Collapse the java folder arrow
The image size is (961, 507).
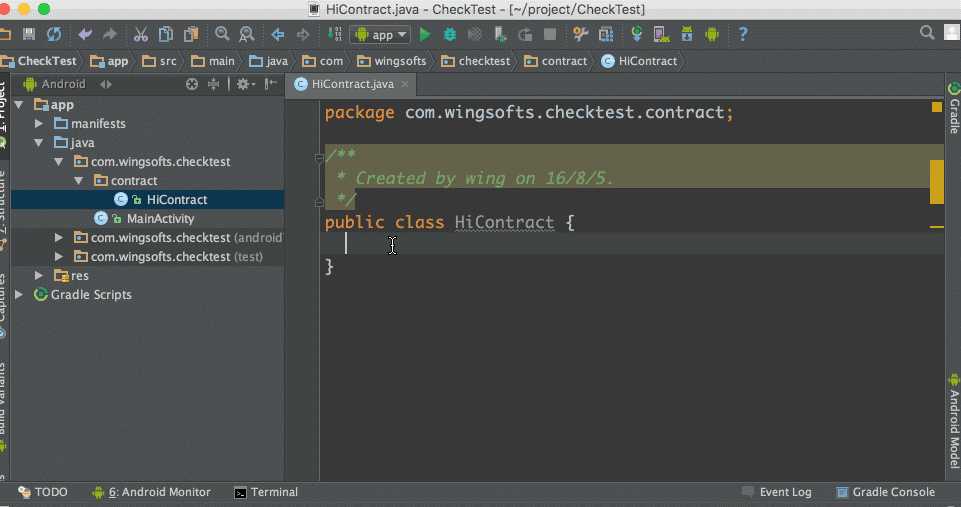click(39, 142)
